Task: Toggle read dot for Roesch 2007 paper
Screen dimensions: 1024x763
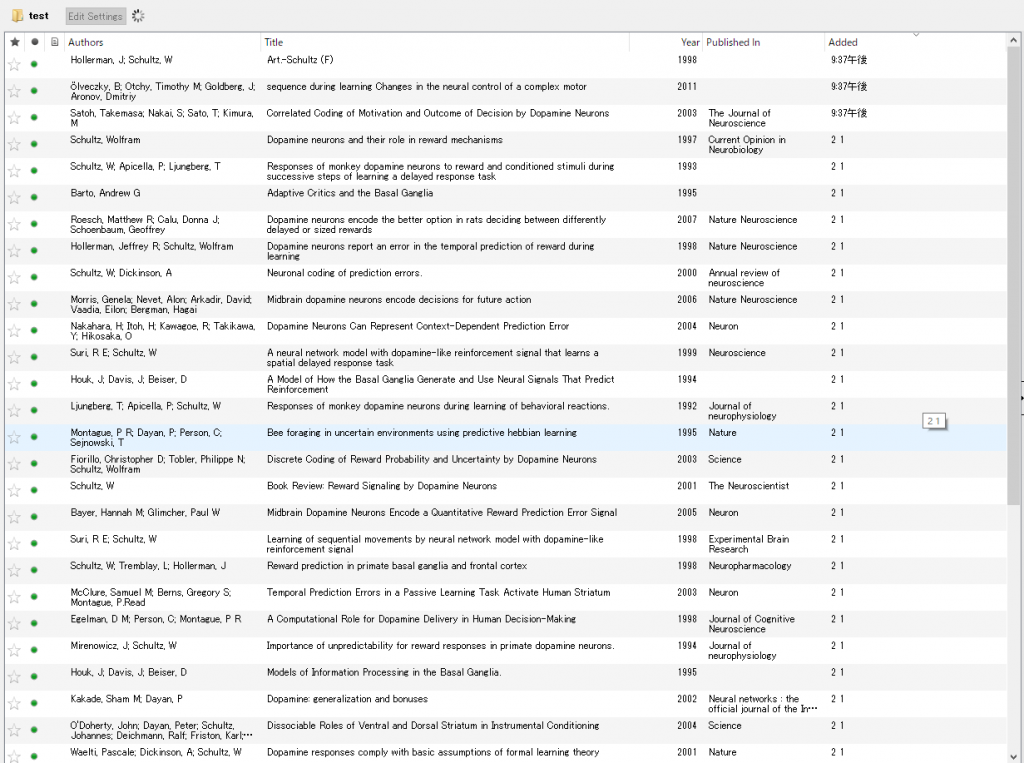Action: (x=34, y=224)
